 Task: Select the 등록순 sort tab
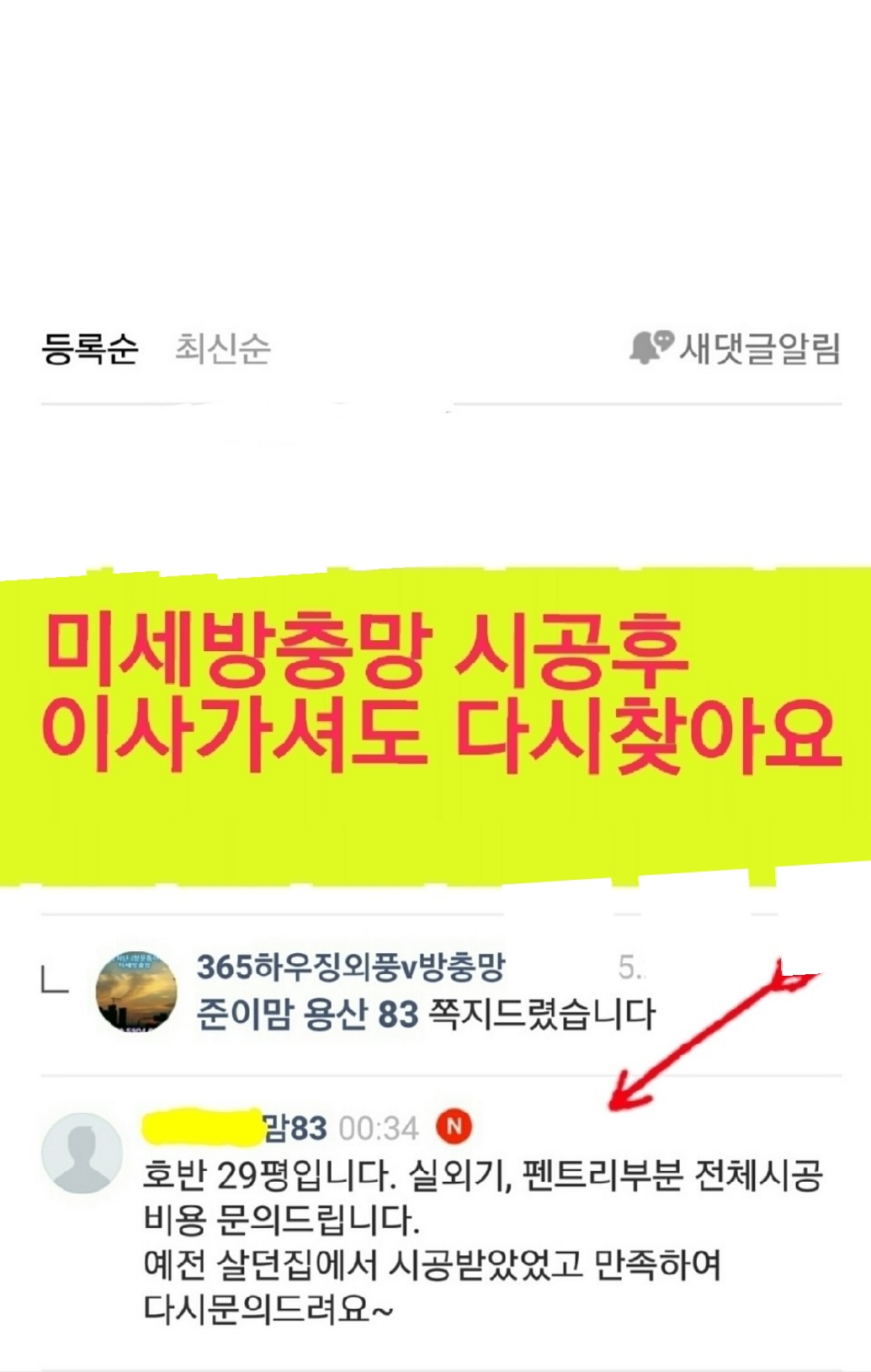click(90, 348)
